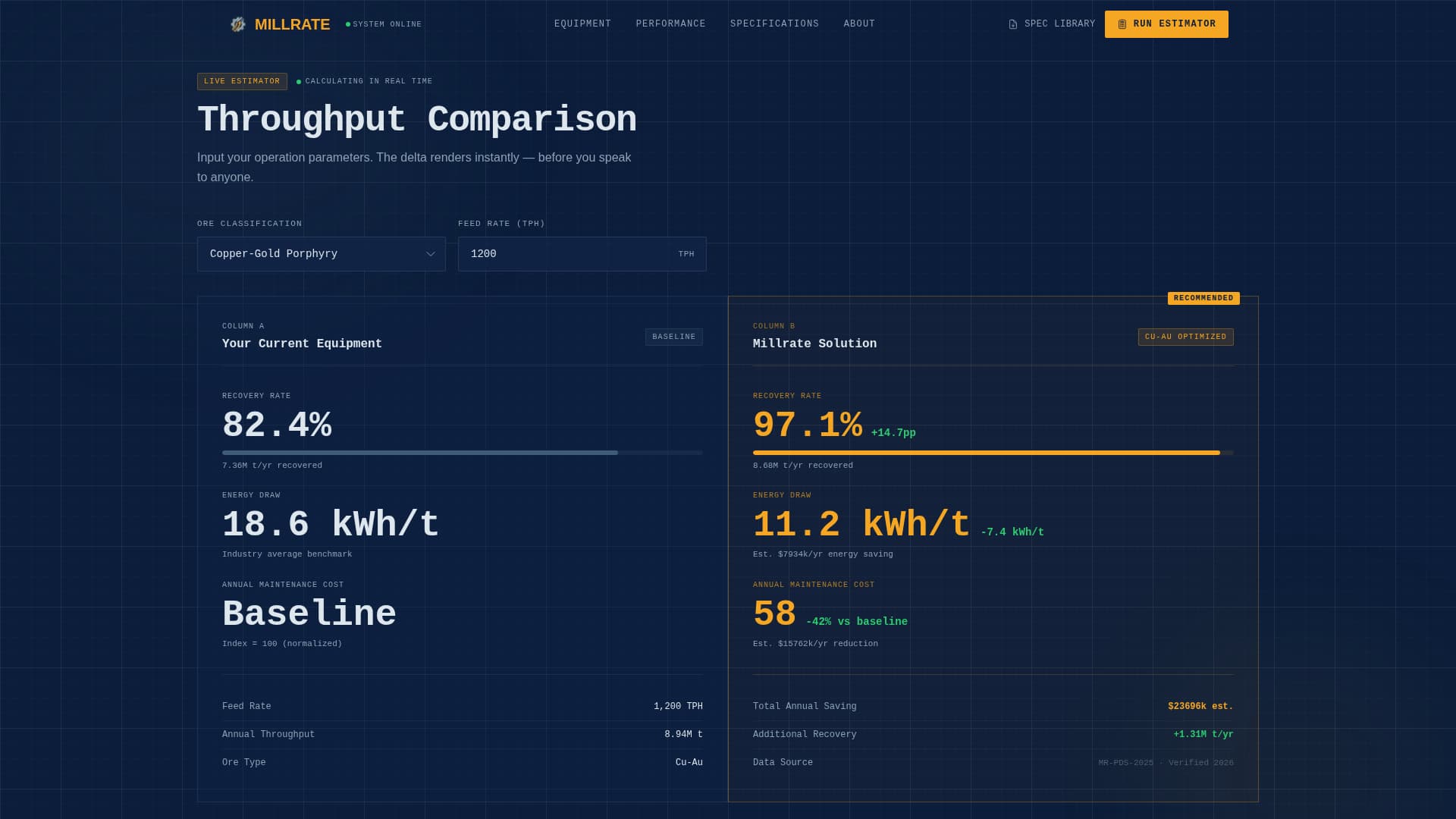Click the Spec Library document icon
Screen dimensions: 1456x819
pyautogui.click(x=1013, y=24)
